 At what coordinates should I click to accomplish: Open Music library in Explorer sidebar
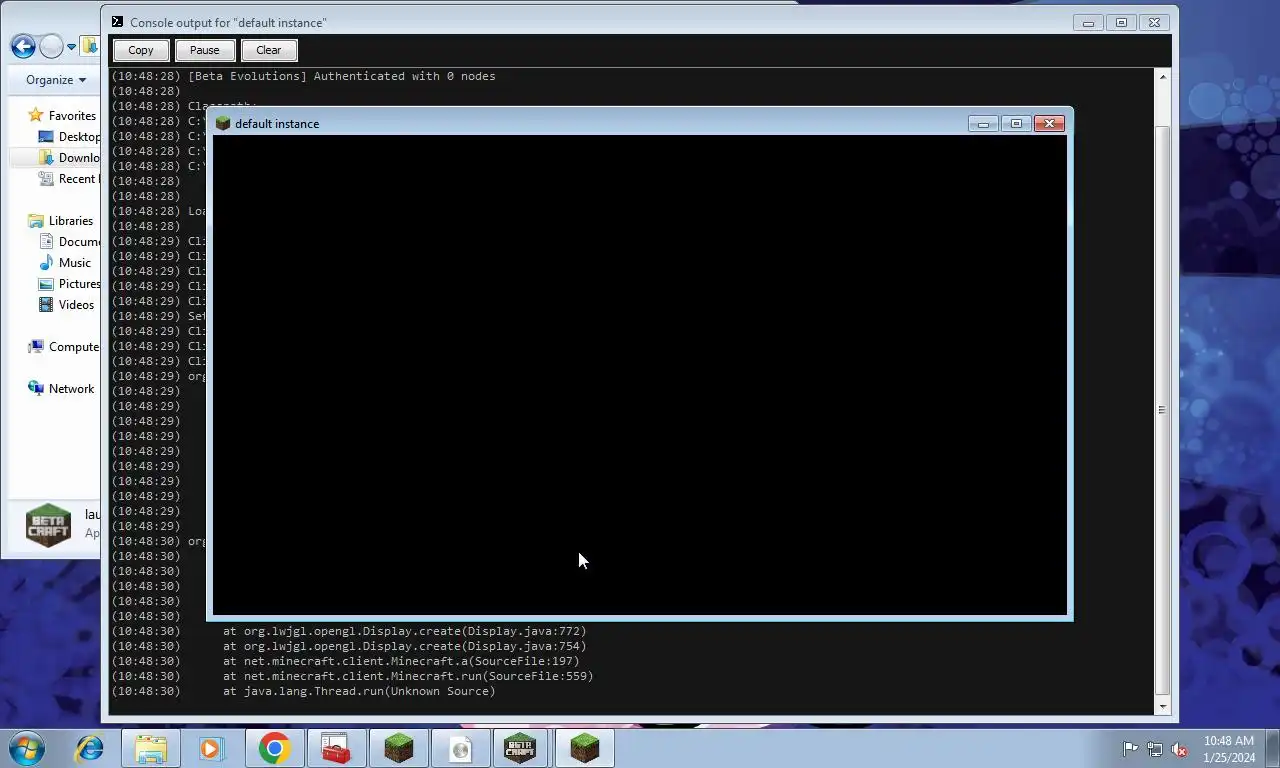click(75, 263)
